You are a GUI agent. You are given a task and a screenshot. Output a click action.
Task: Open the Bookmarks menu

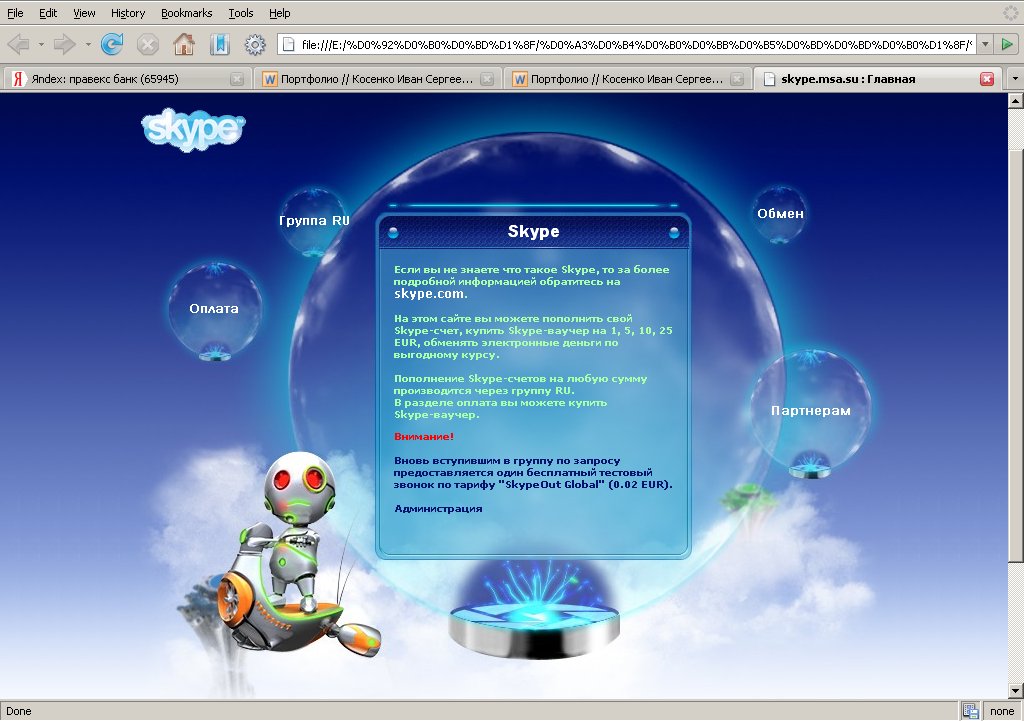click(x=187, y=13)
